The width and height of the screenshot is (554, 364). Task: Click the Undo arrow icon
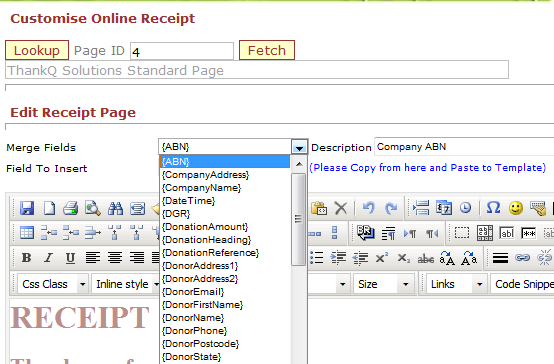[x=369, y=208]
